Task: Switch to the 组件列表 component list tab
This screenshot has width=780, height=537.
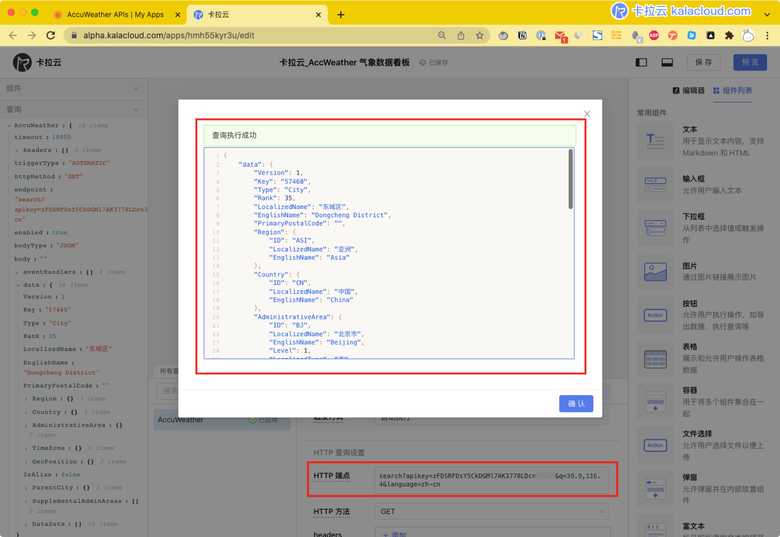Action: point(732,90)
